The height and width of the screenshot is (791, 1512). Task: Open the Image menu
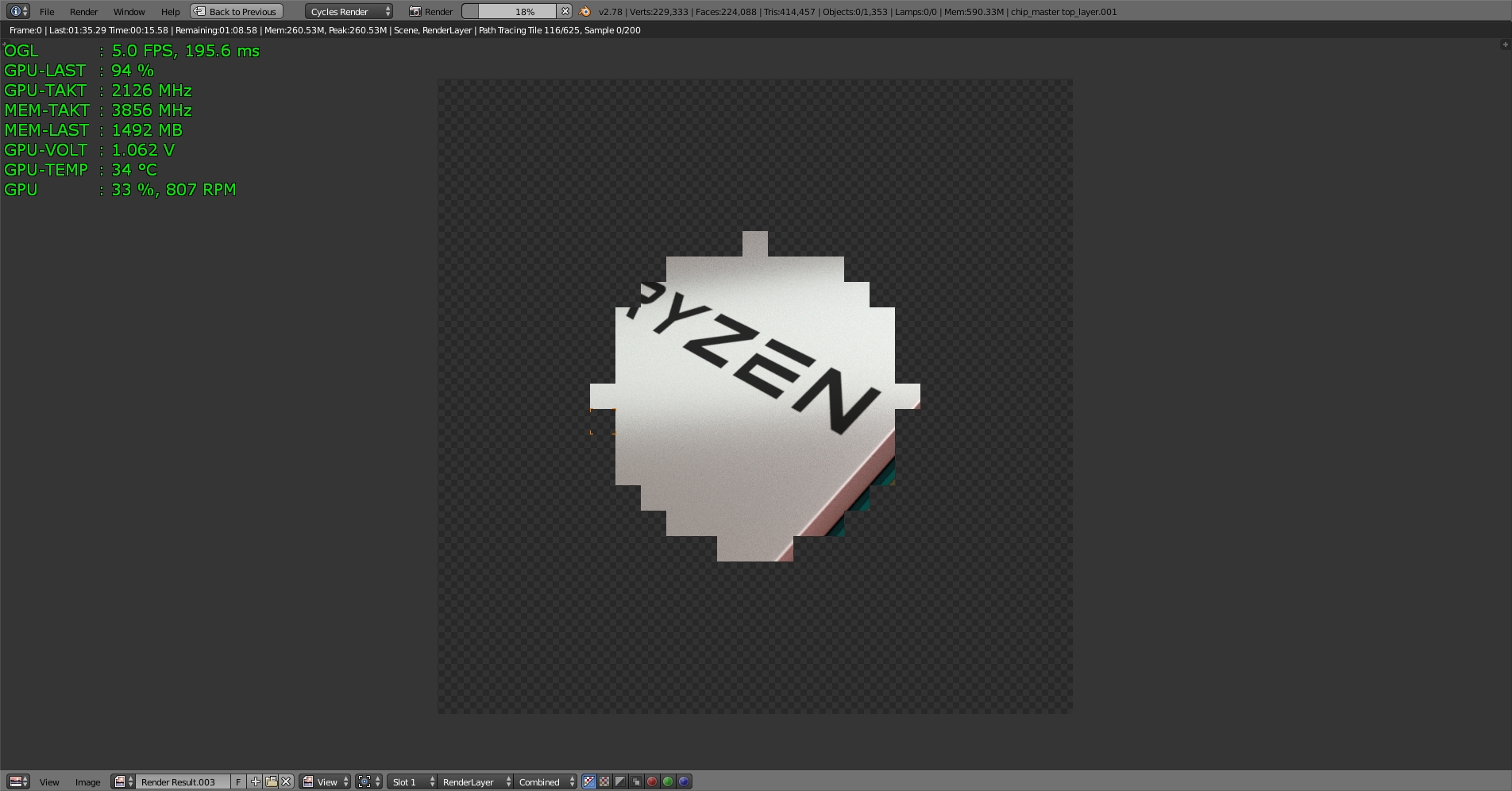(x=87, y=782)
